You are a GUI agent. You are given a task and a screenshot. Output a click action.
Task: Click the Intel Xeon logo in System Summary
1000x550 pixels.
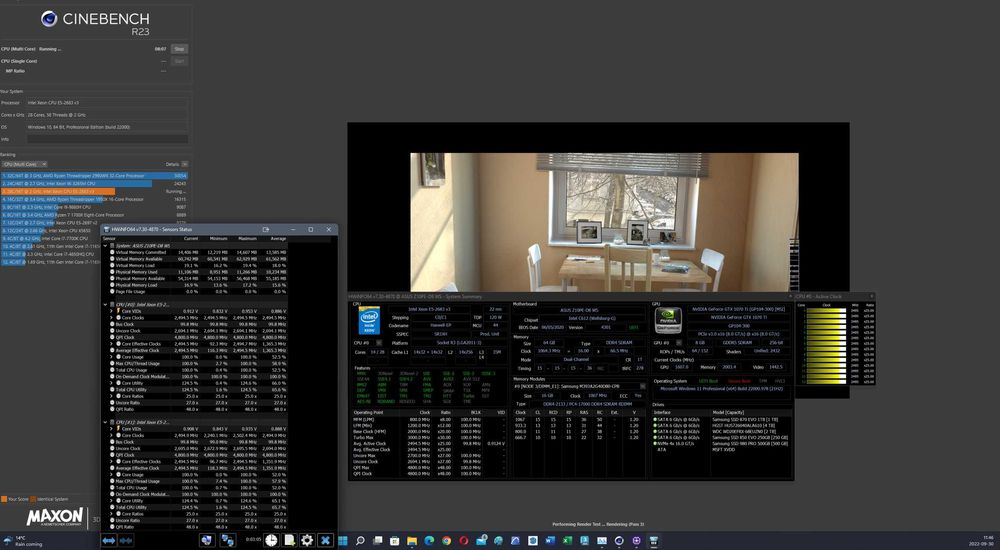coord(370,320)
